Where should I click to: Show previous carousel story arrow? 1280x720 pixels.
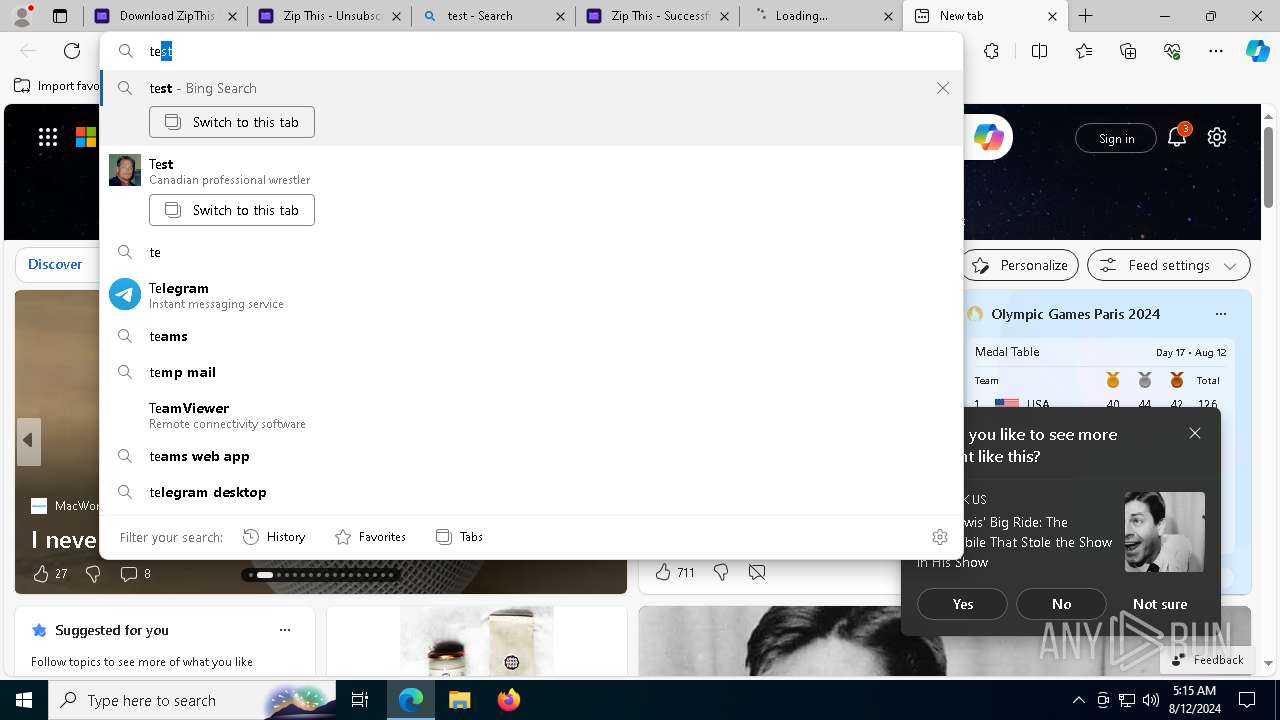tap(28, 441)
